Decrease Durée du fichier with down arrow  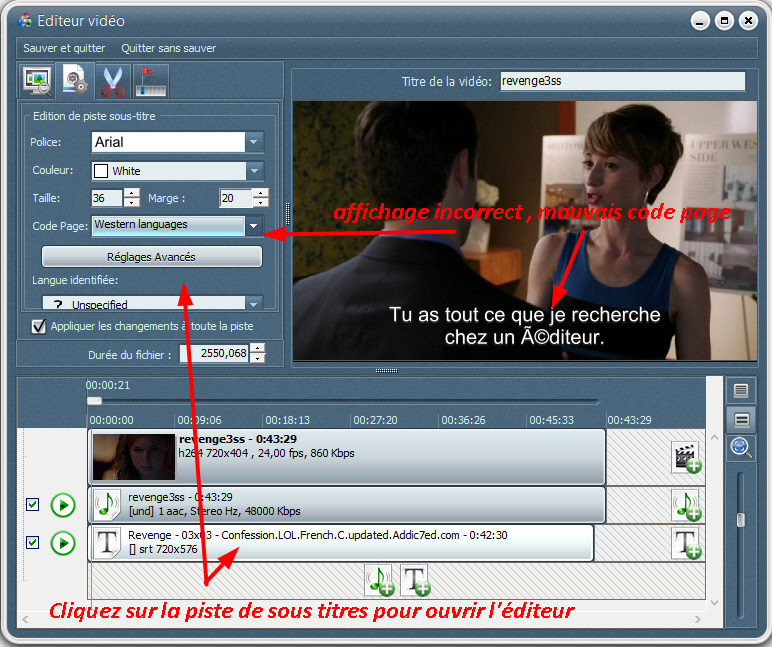point(258,358)
